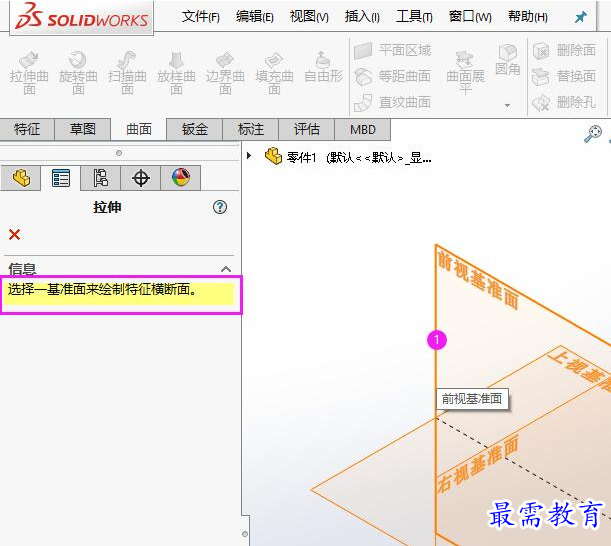Viewport: 611px width, 546px height.
Task: Pin the menu bar with pushpin icon
Action: [x=581, y=17]
